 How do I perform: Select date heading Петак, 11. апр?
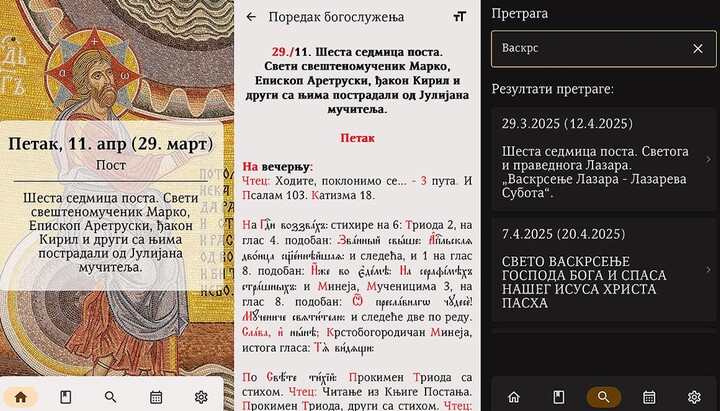(111, 144)
